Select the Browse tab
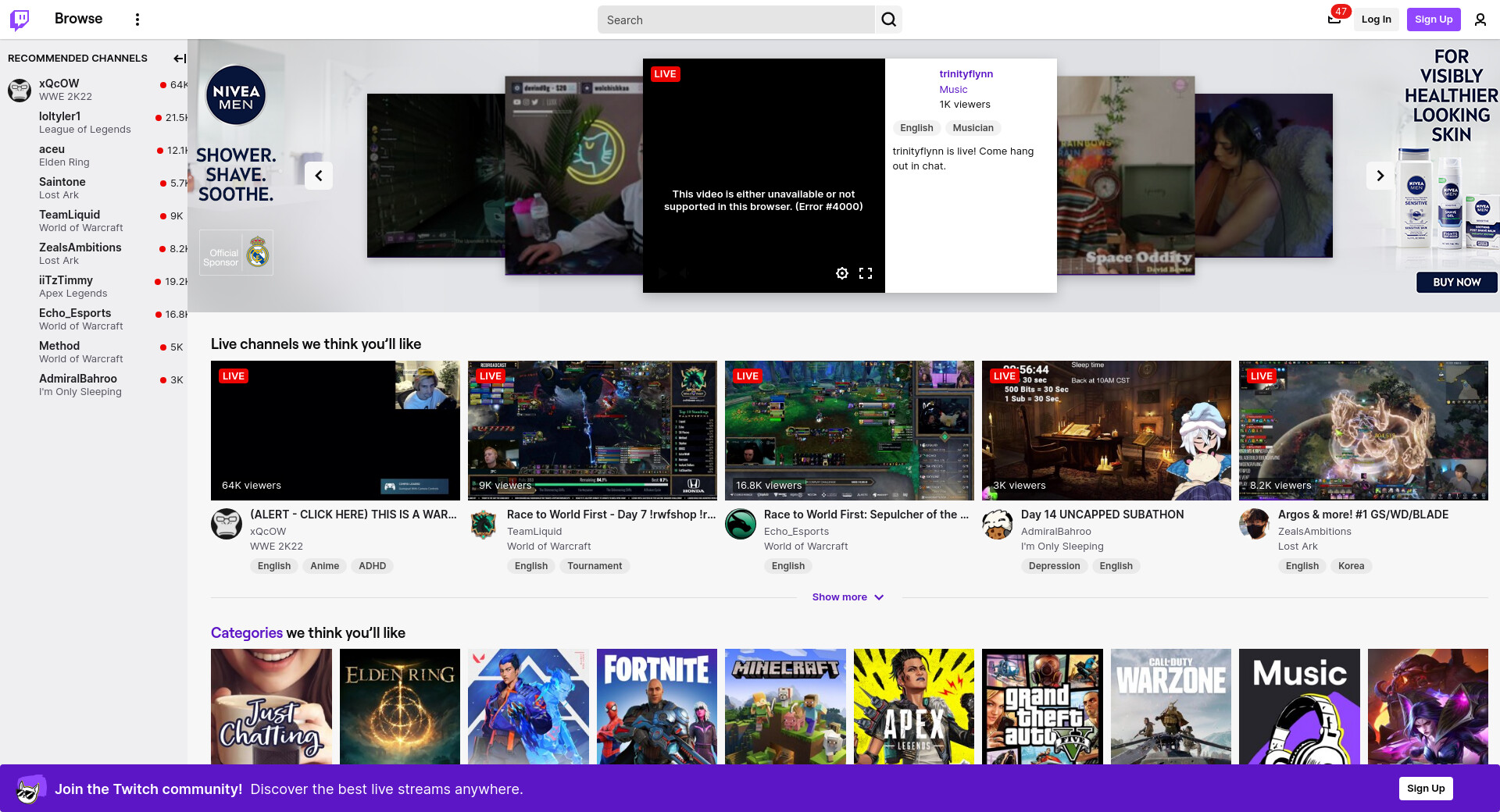 (x=78, y=19)
